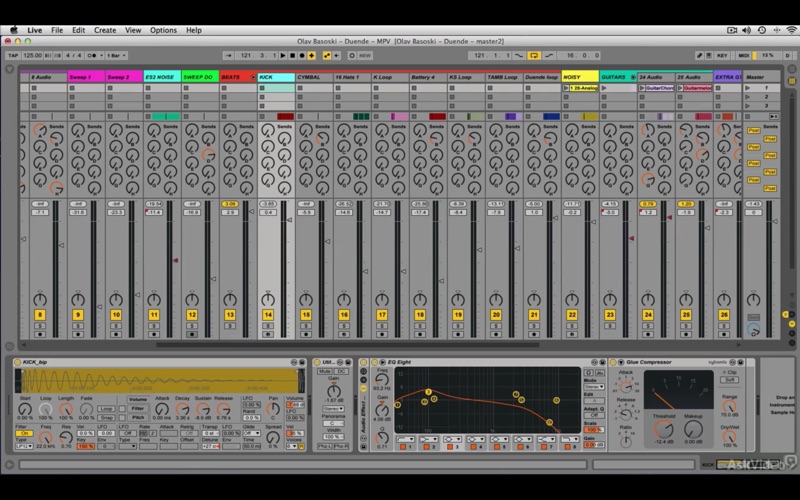Select the Simpler Volume tab

[138, 399]
